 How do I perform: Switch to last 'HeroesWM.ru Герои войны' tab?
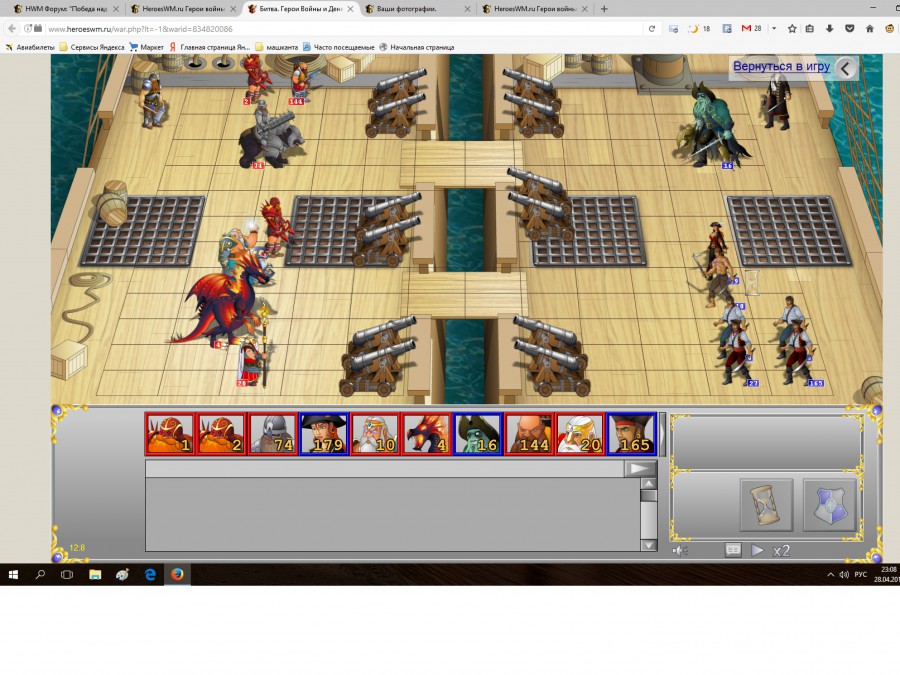[x=534, y=9]
